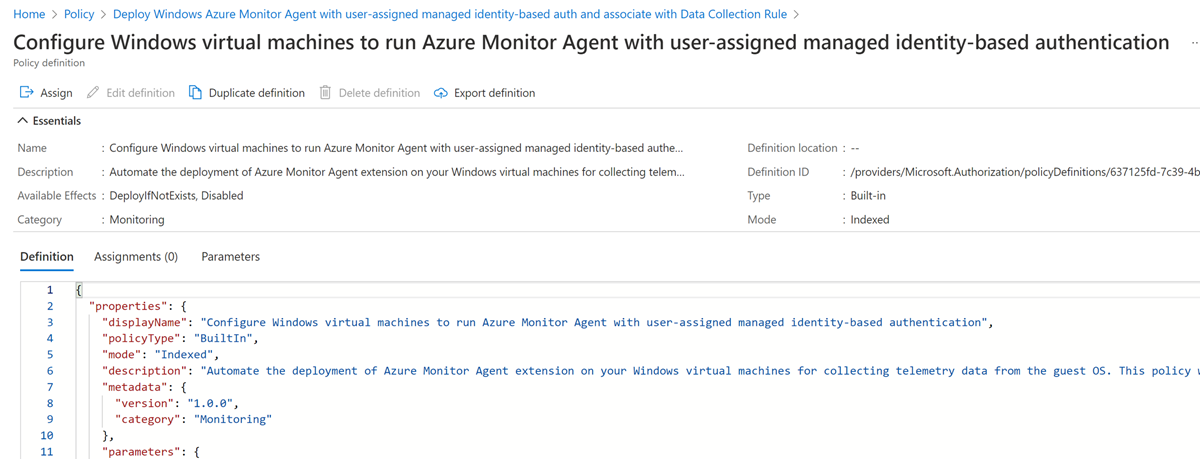Go to Home breadcrumb link
Screen dimensions: 1200x459
[x=29, y=15]
